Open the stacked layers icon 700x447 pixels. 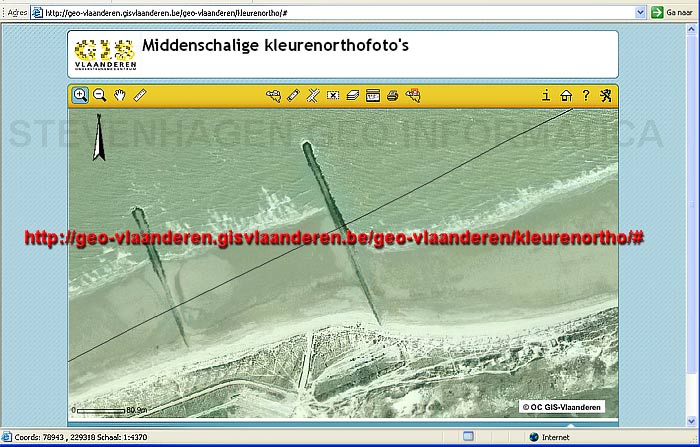[x=353, y=96]
